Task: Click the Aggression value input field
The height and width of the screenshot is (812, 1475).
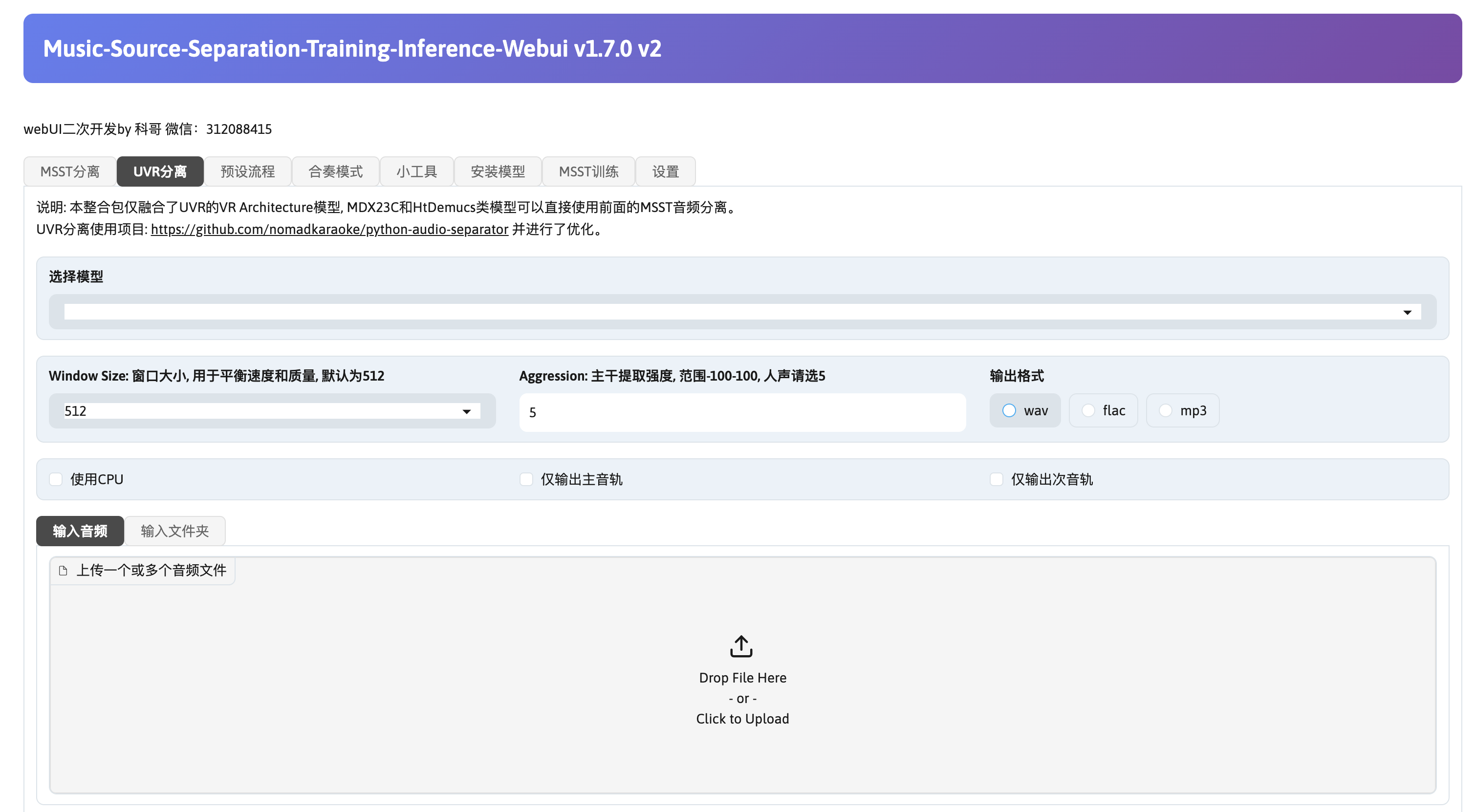Action: pyautogui.click(x=742, y=412)
